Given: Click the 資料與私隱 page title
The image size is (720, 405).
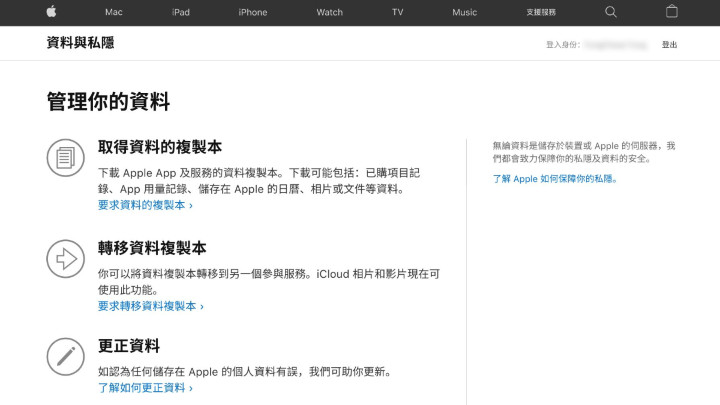Looking at the screenshot, I should point(80,43).
